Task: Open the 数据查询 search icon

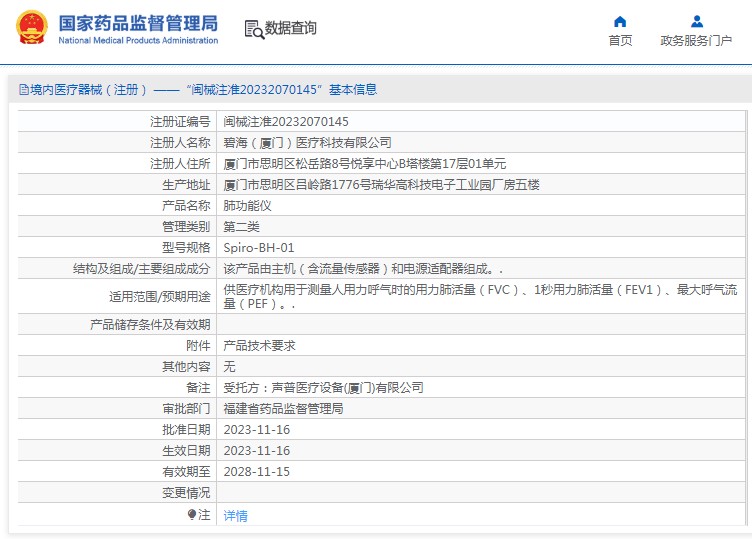Action: point(254,29)
